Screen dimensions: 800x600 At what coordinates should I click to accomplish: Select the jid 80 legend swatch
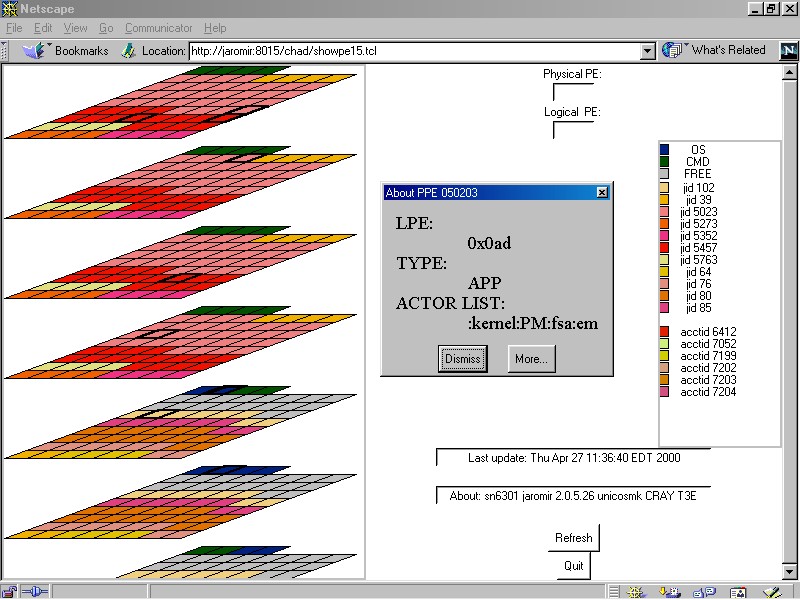click(x=664, y=295)
